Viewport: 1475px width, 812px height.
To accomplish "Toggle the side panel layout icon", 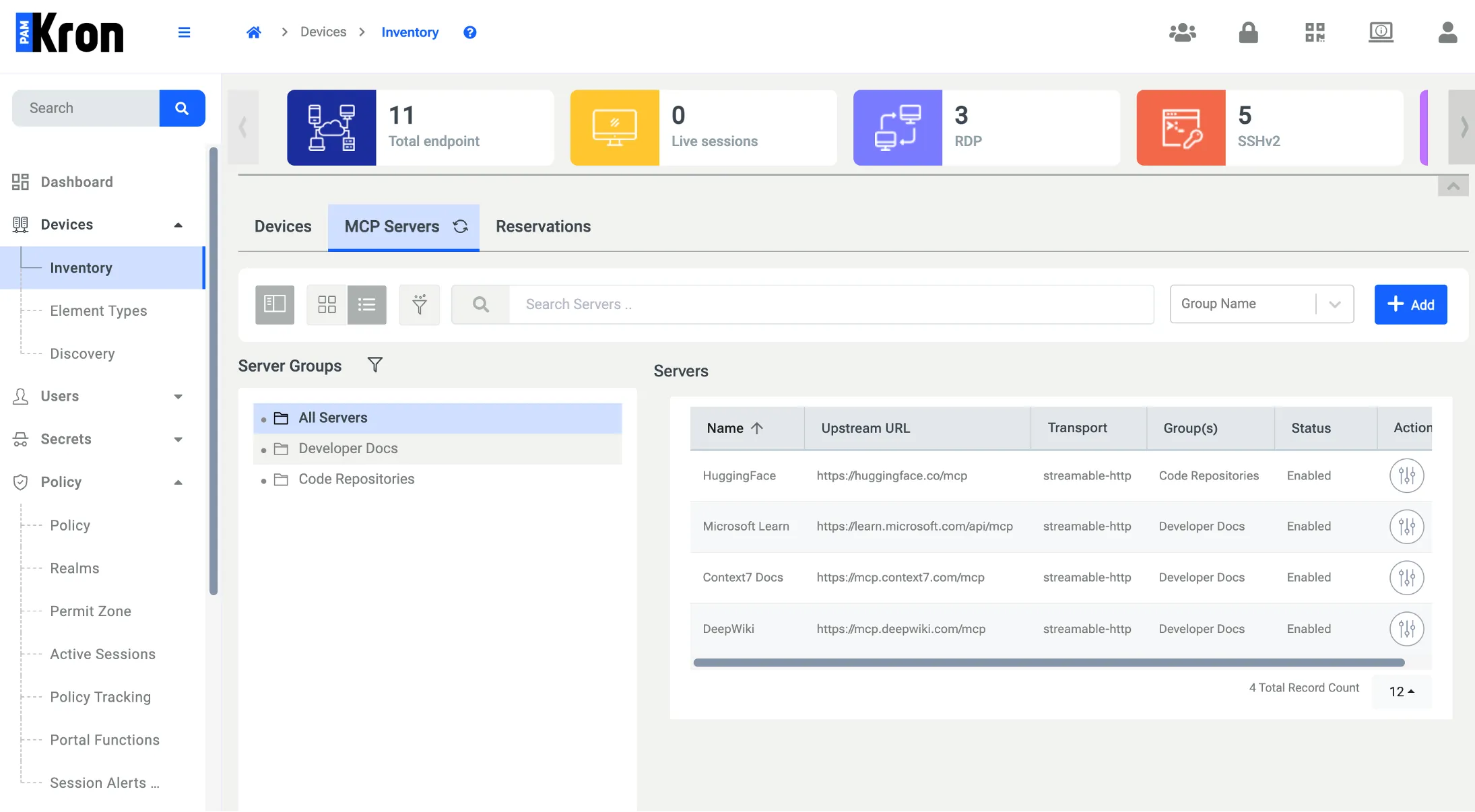I will coord(275,304).
